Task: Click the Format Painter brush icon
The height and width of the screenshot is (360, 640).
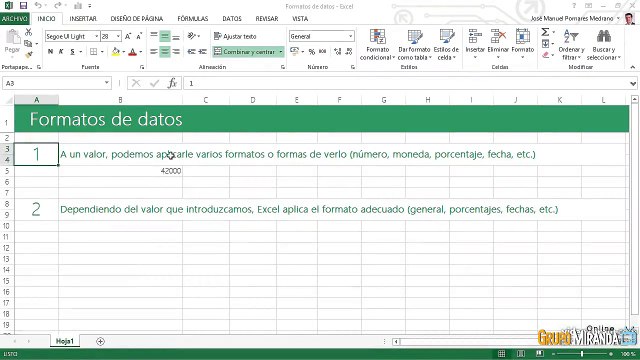Action: pos(28,54)
